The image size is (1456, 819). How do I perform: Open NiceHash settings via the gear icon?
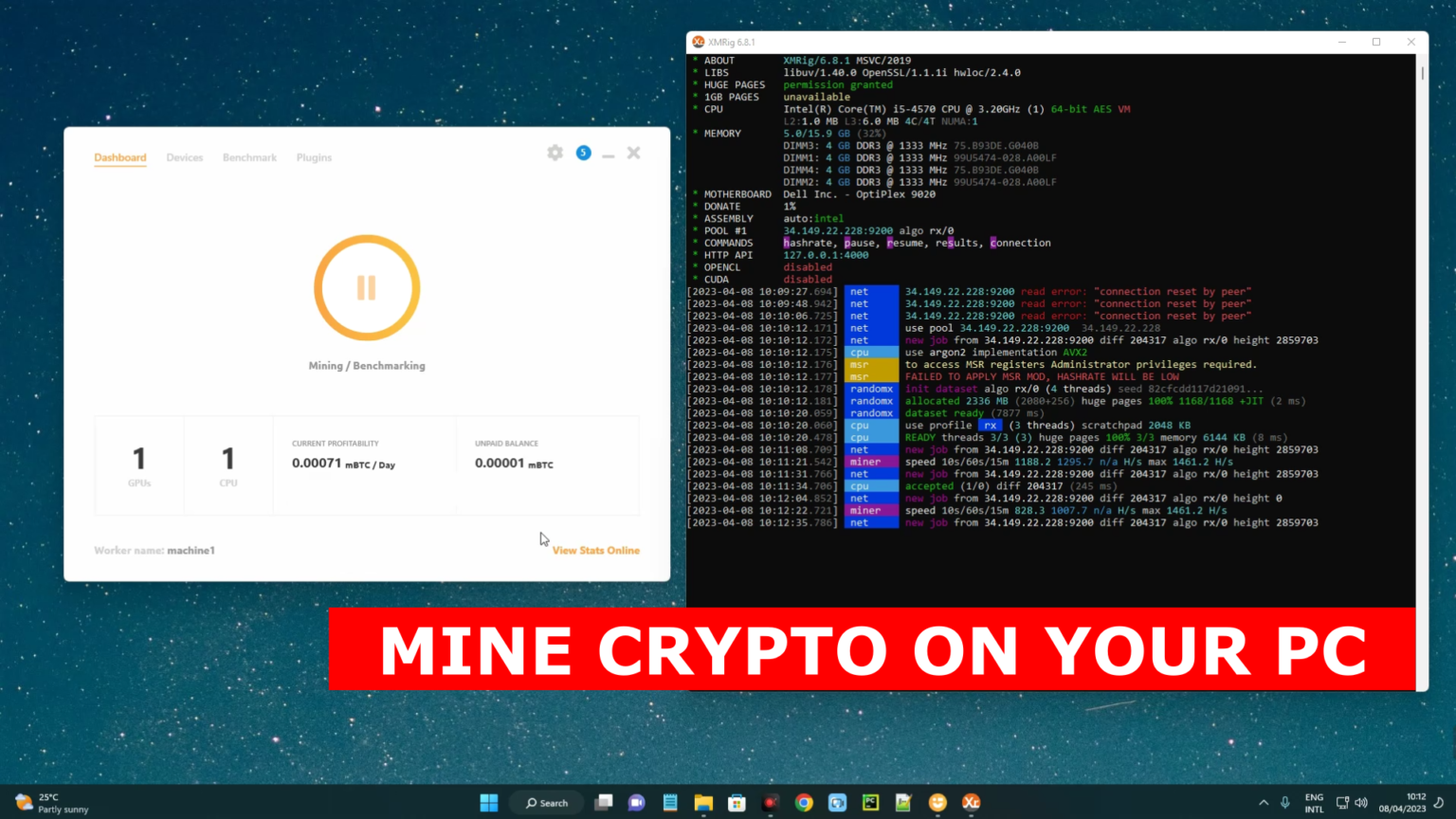pyautogui.click(x=555, y=153)
